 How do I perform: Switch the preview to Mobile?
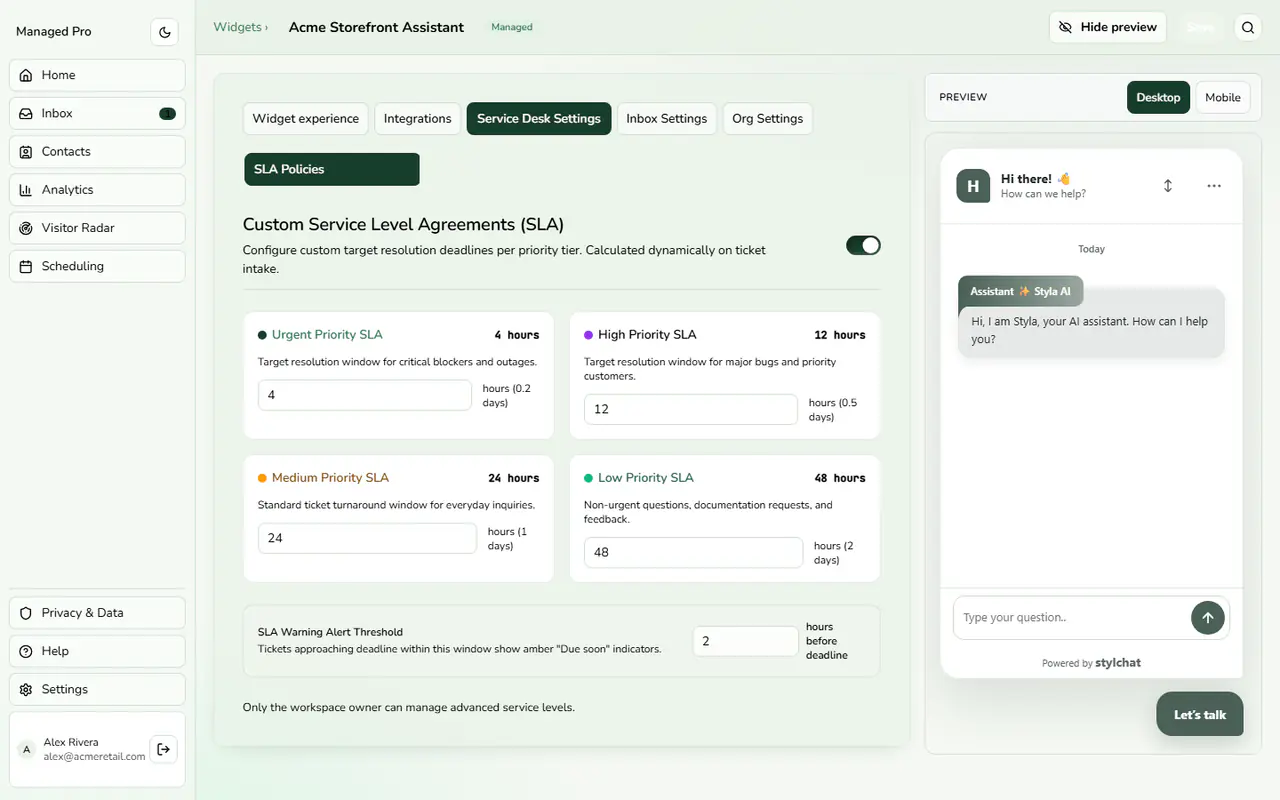(x=1222, y=97)
